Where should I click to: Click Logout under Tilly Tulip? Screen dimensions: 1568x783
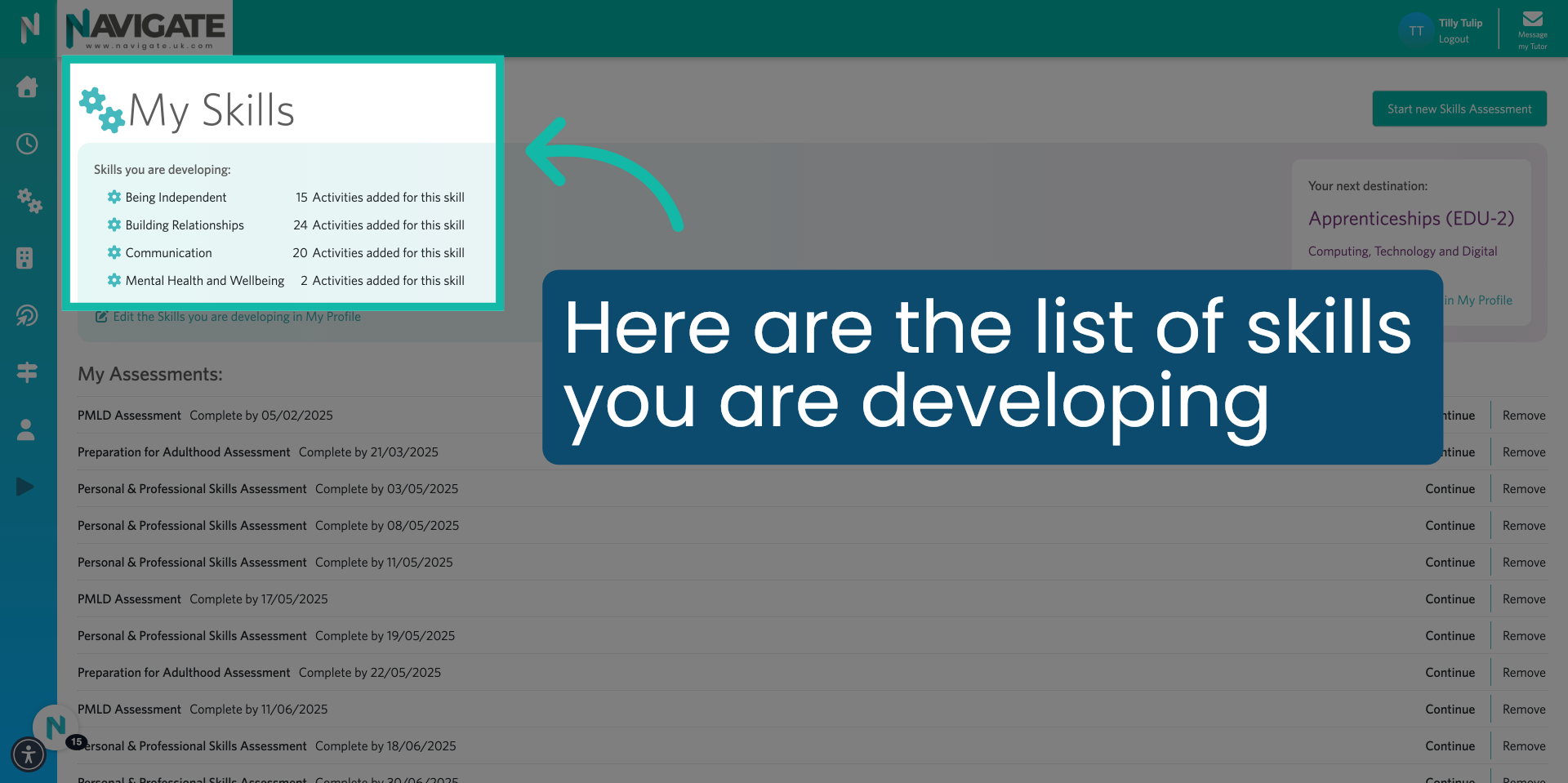pos(1454,39)
